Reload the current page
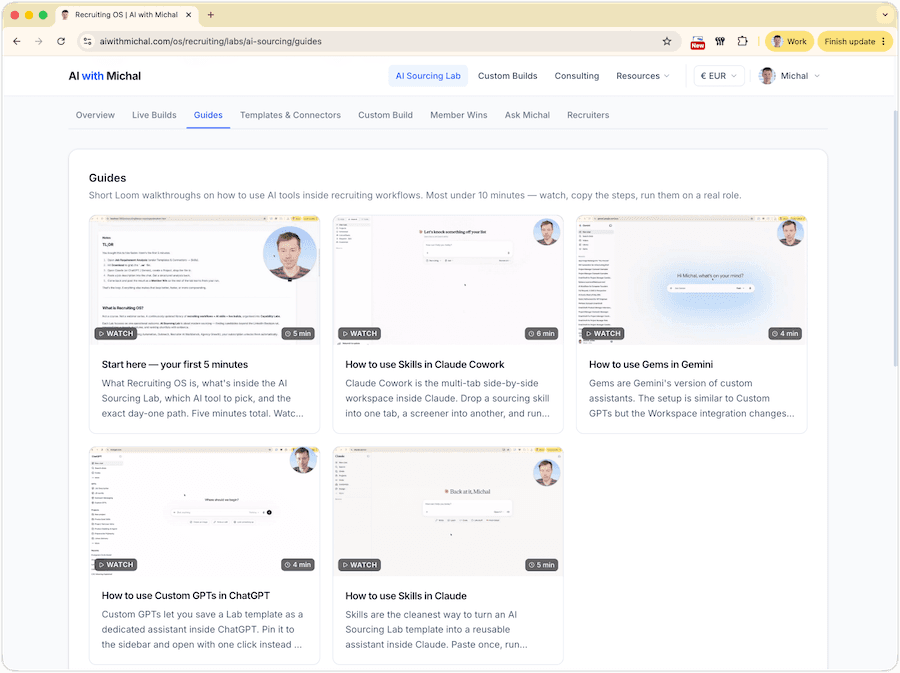The height and width of the screenshot is (673, 900). pos(61,41)
